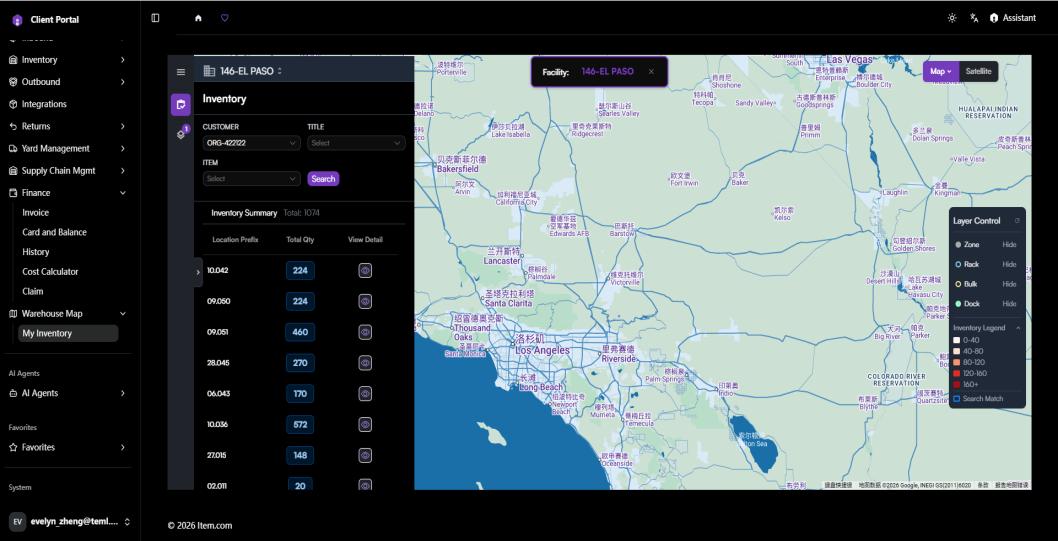Expand the Returns menu
Image resolution: width=1058 pixels, height=541 pixels.
tap(67, 126)
